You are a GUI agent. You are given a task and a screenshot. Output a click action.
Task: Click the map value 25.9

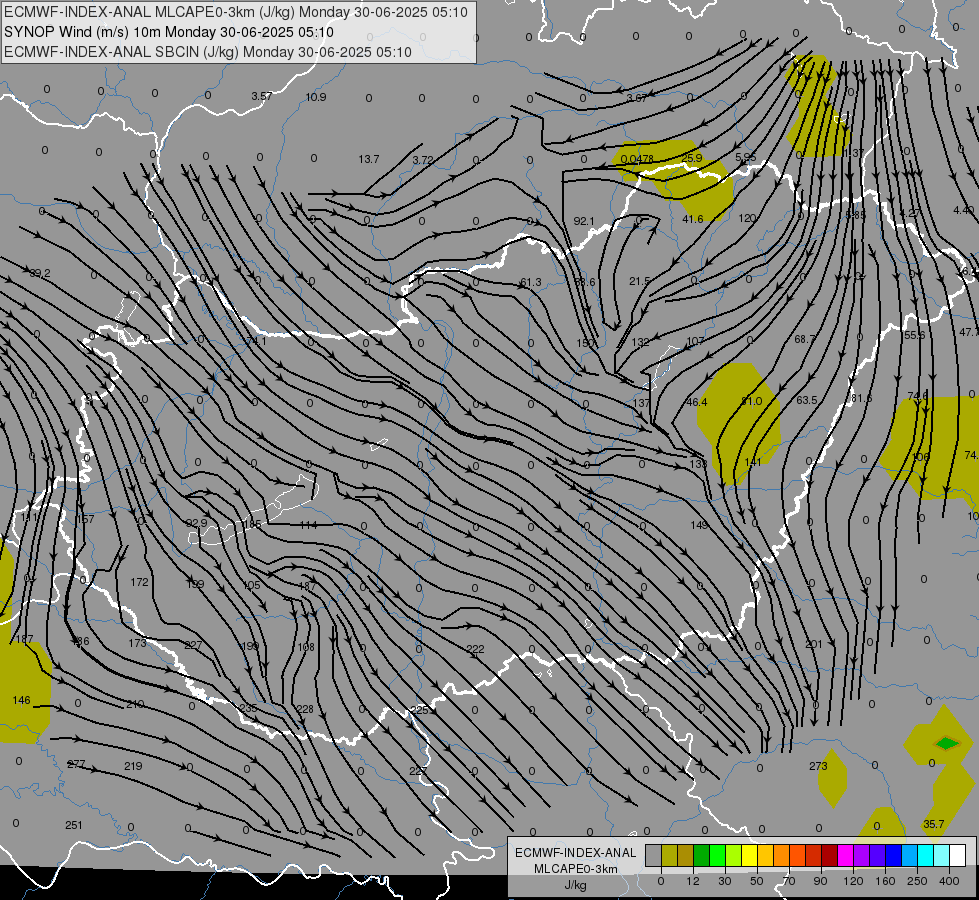click(x=692, y=158)
